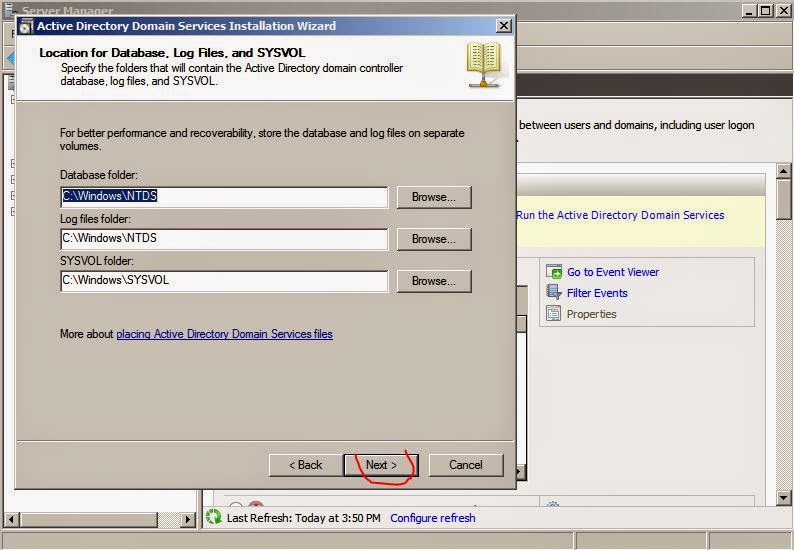The width and height of the screenshot is (794, 550).
Task: Click the Next button in the wizard
Action: pyautogui.click(x=381, y=465)
